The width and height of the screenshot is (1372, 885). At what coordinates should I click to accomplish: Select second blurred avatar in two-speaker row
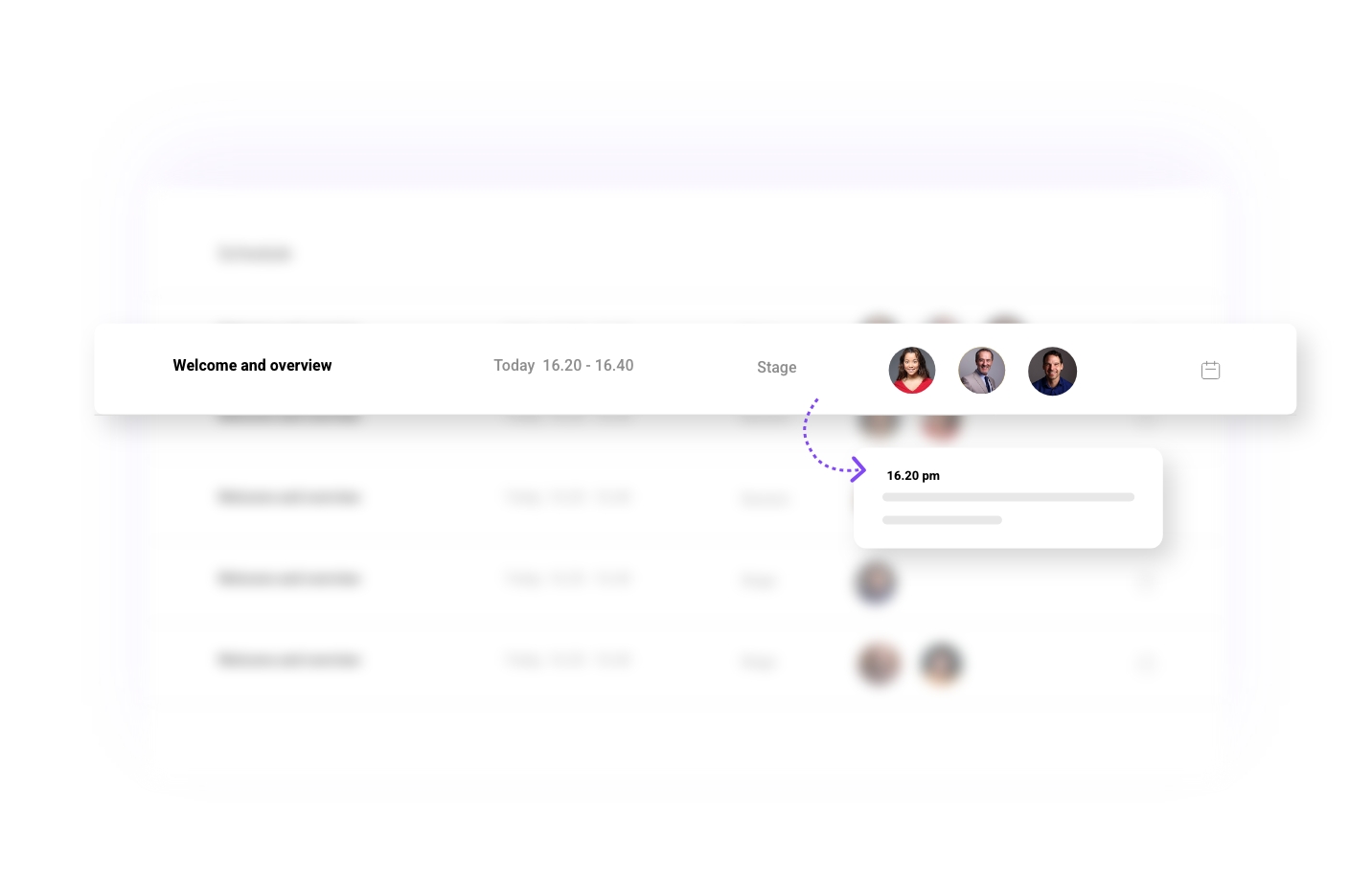[x=941, y=663]
